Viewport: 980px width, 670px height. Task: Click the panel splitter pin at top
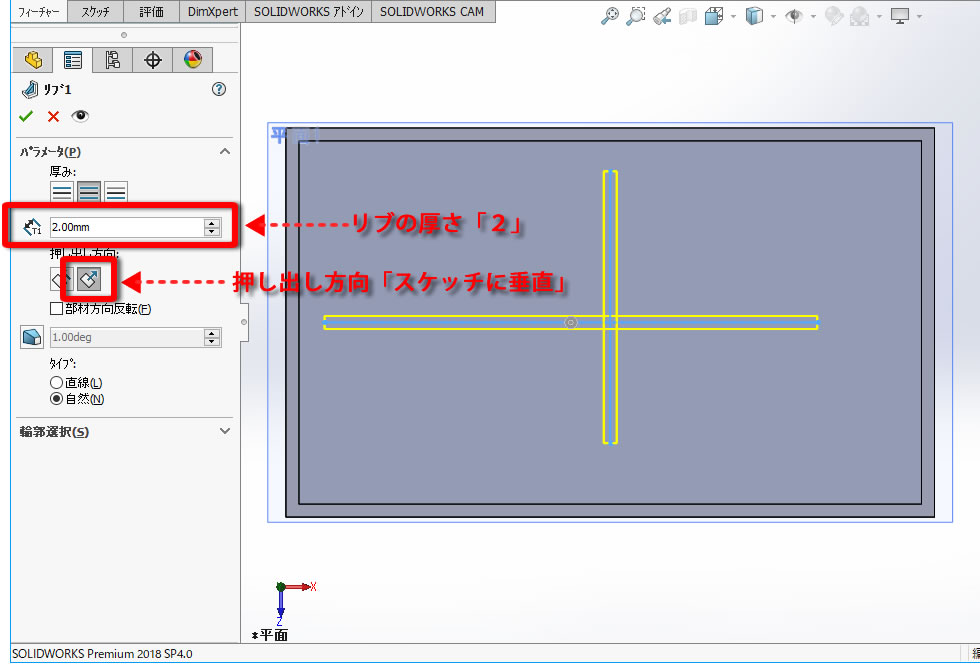124,35
